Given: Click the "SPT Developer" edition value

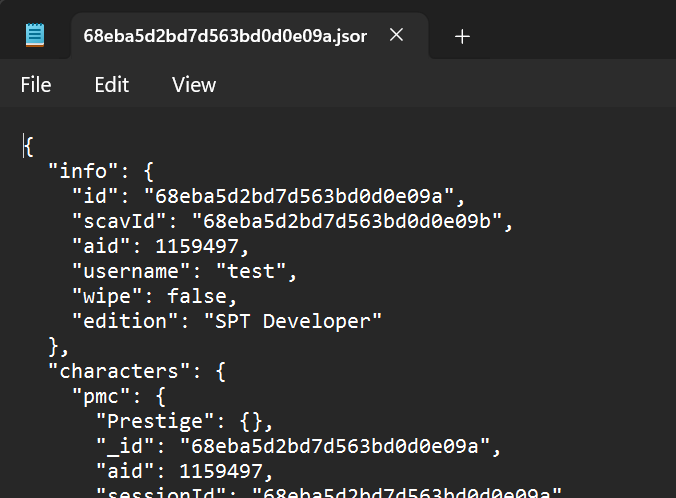Looking at the screenshot, I should tap(293, 321).
